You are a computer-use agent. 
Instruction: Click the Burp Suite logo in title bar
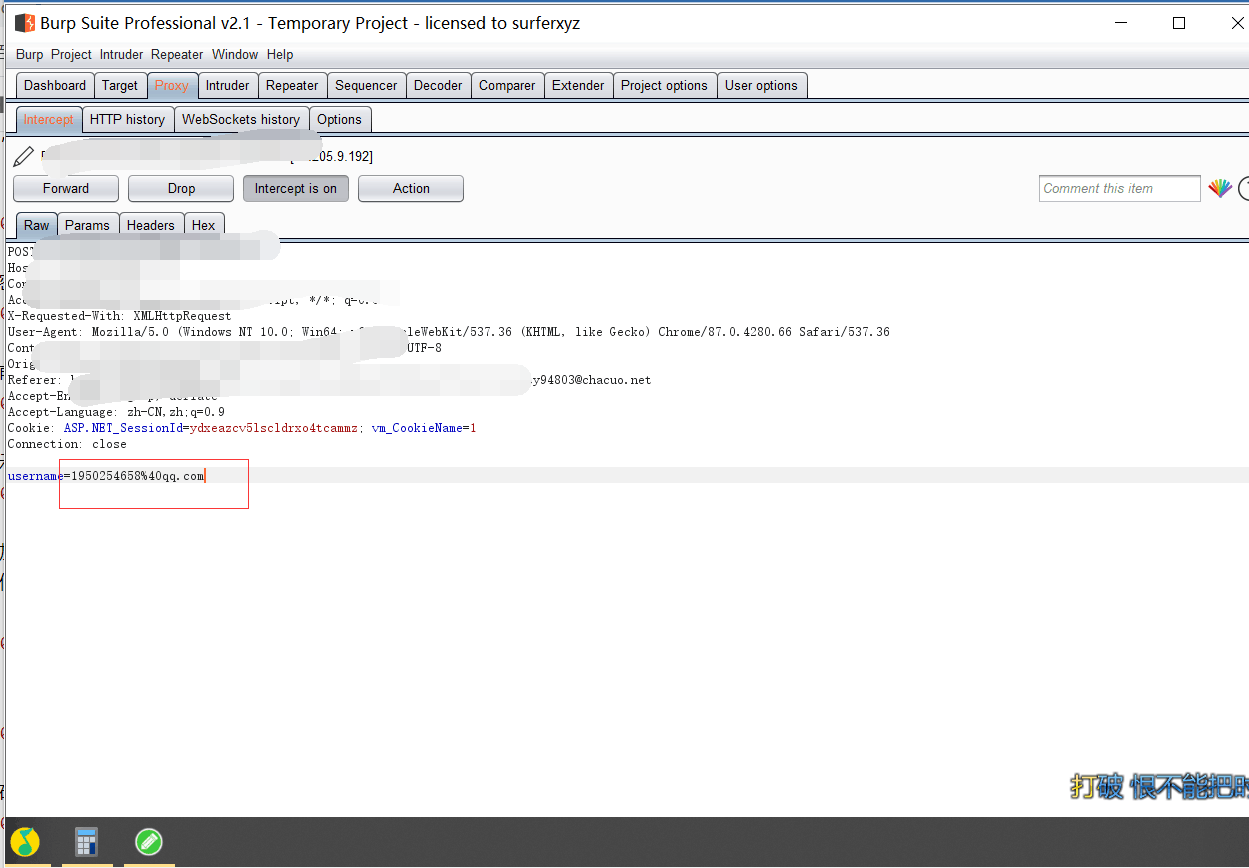(25, 23)
